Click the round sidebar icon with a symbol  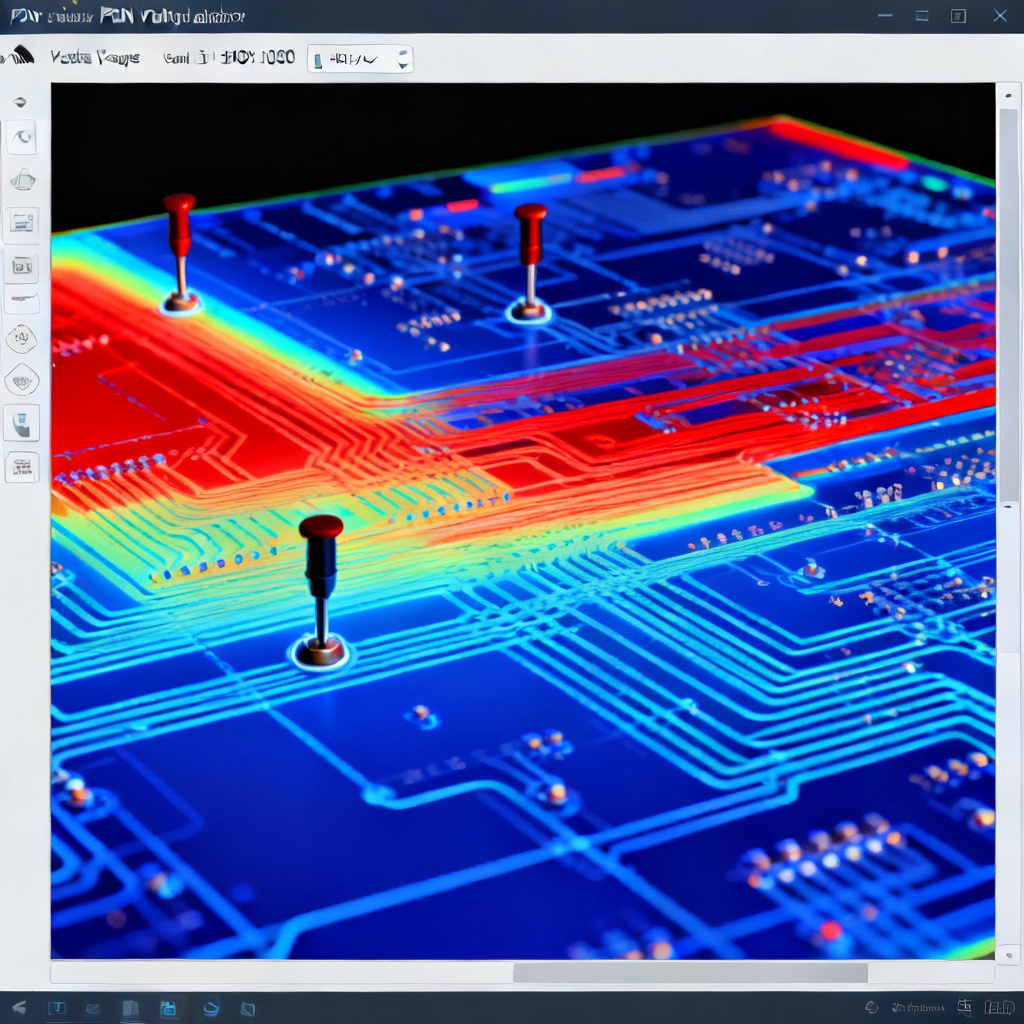point(22,338)
